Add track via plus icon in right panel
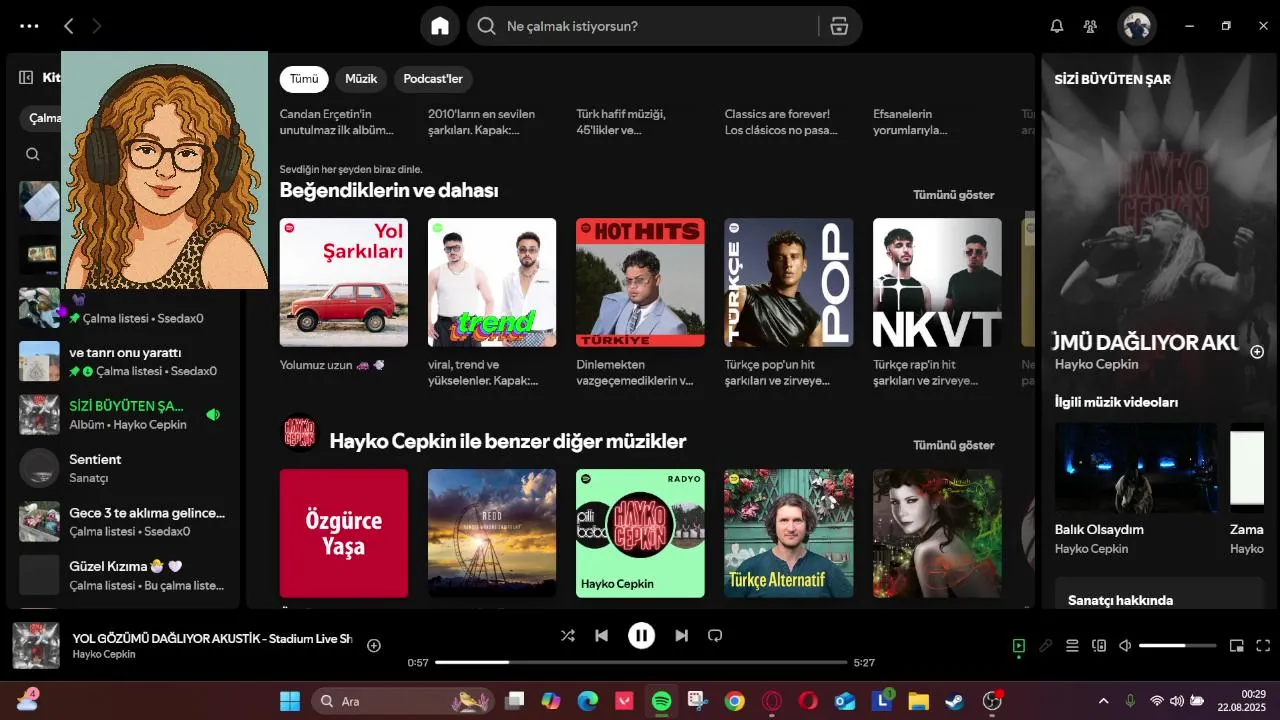 pyautogui.click(x=1257, y=352)
